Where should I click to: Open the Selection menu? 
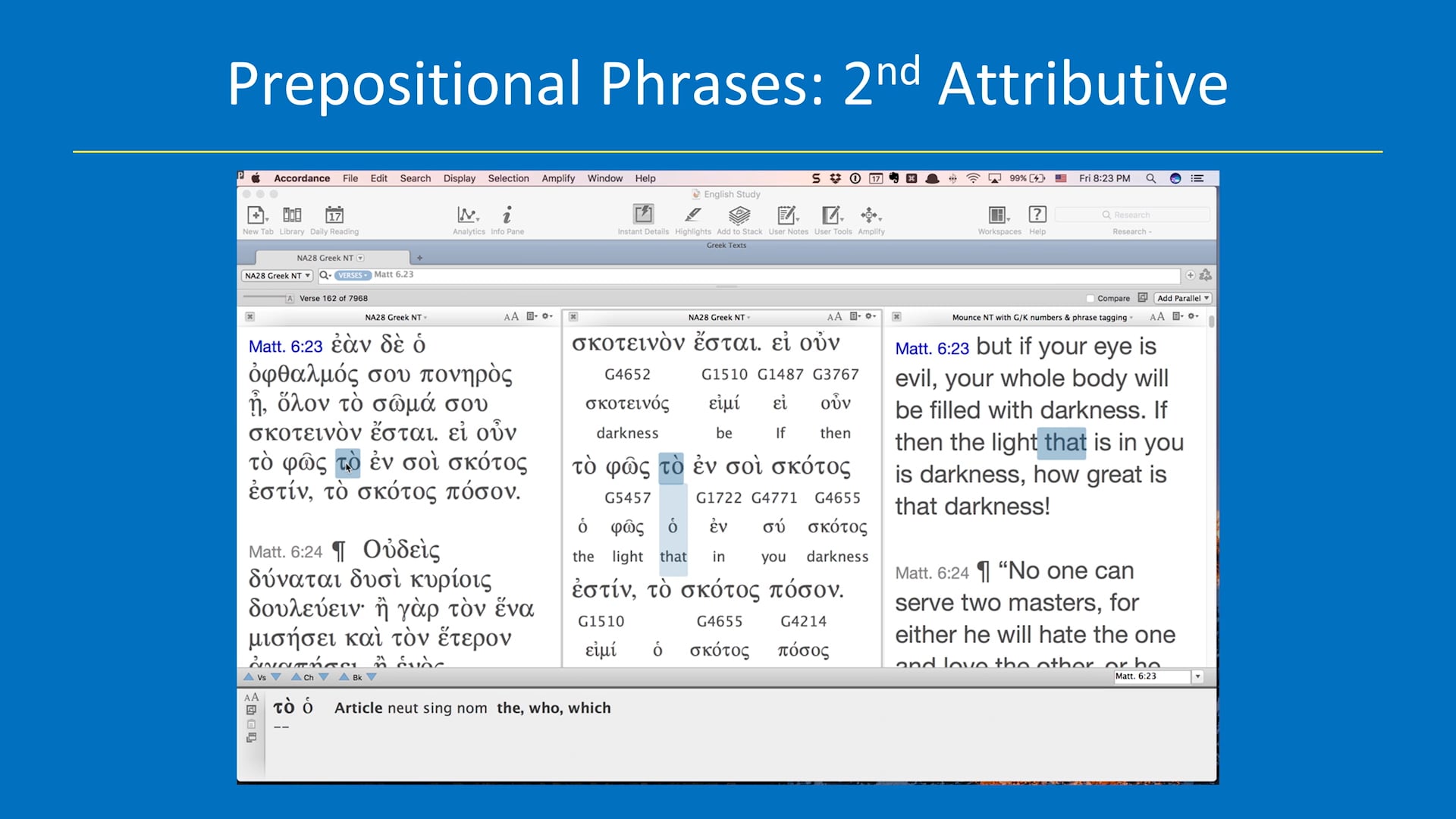click(x=508, y=178)
